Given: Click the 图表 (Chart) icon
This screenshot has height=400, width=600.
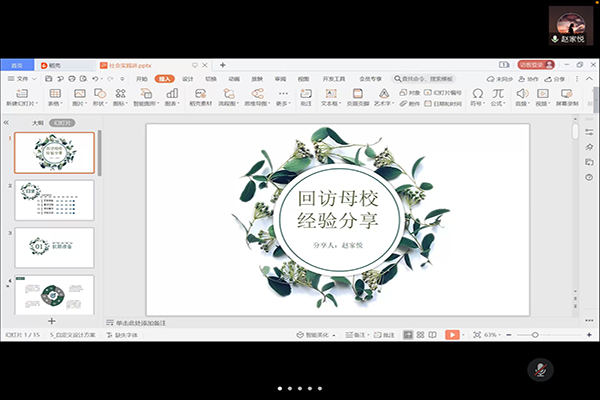Looking at the screenshot, I should tap(171, 96).
